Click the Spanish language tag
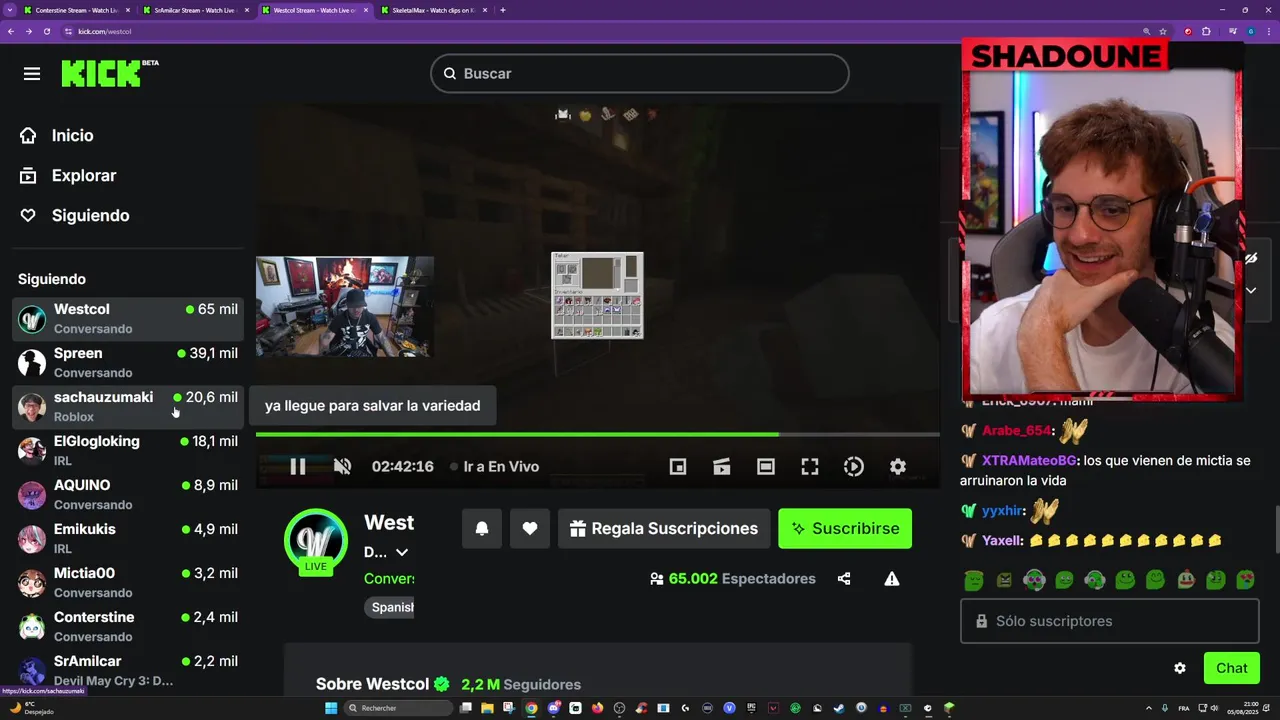The height and width of the screenshot is (720, 1280). [390, 607]
